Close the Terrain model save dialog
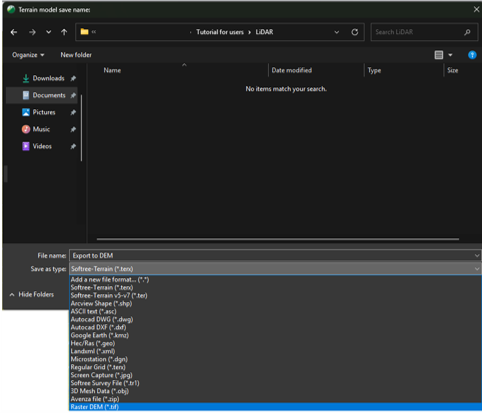This screenshot has height=413, width=482. click(x=476, y=10)
